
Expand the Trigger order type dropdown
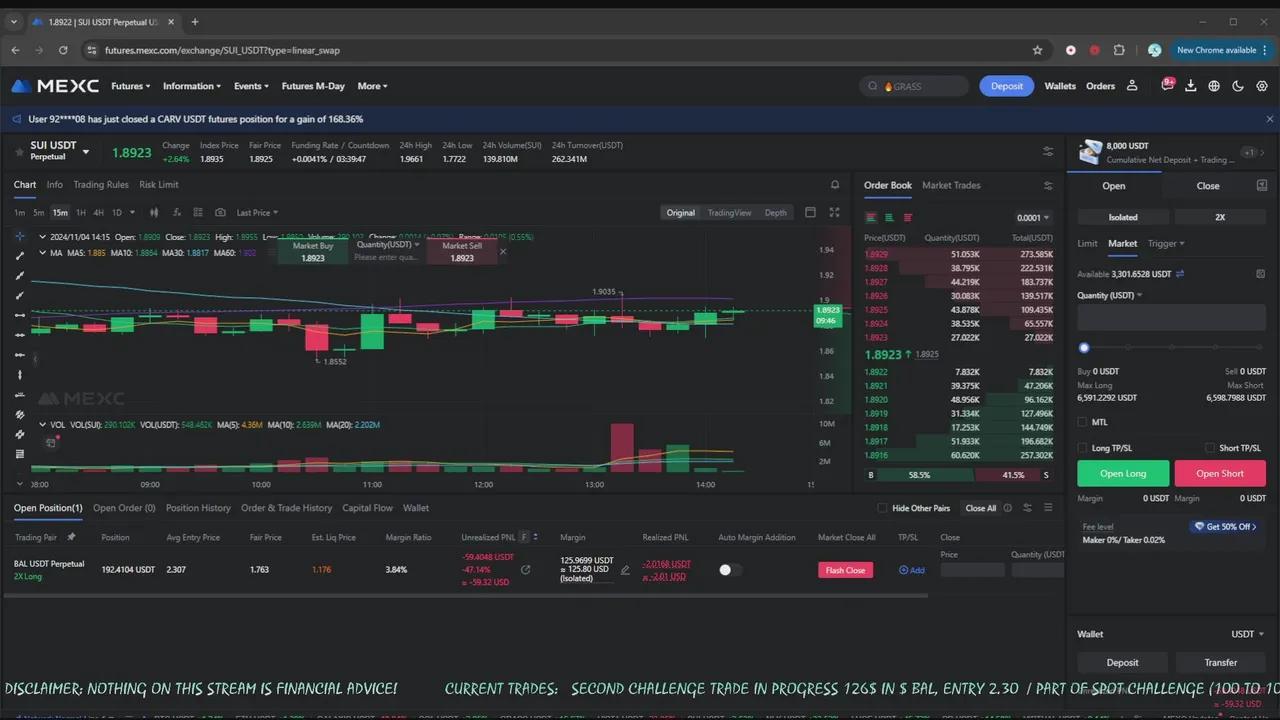(x=1166, y=243)
